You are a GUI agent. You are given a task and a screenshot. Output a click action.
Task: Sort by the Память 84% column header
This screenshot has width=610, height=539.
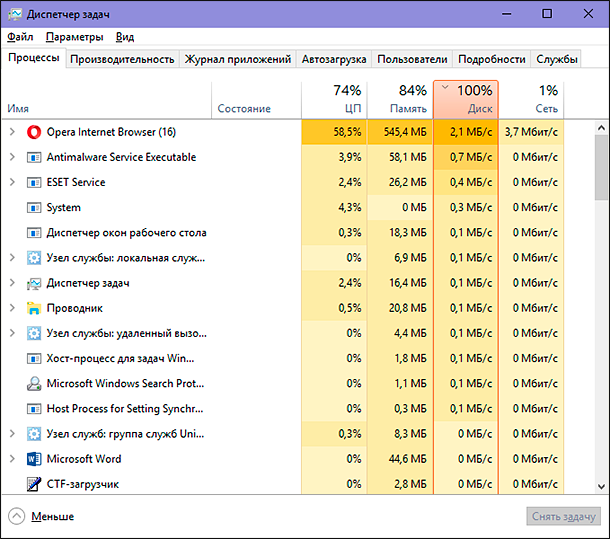(400, 100)
